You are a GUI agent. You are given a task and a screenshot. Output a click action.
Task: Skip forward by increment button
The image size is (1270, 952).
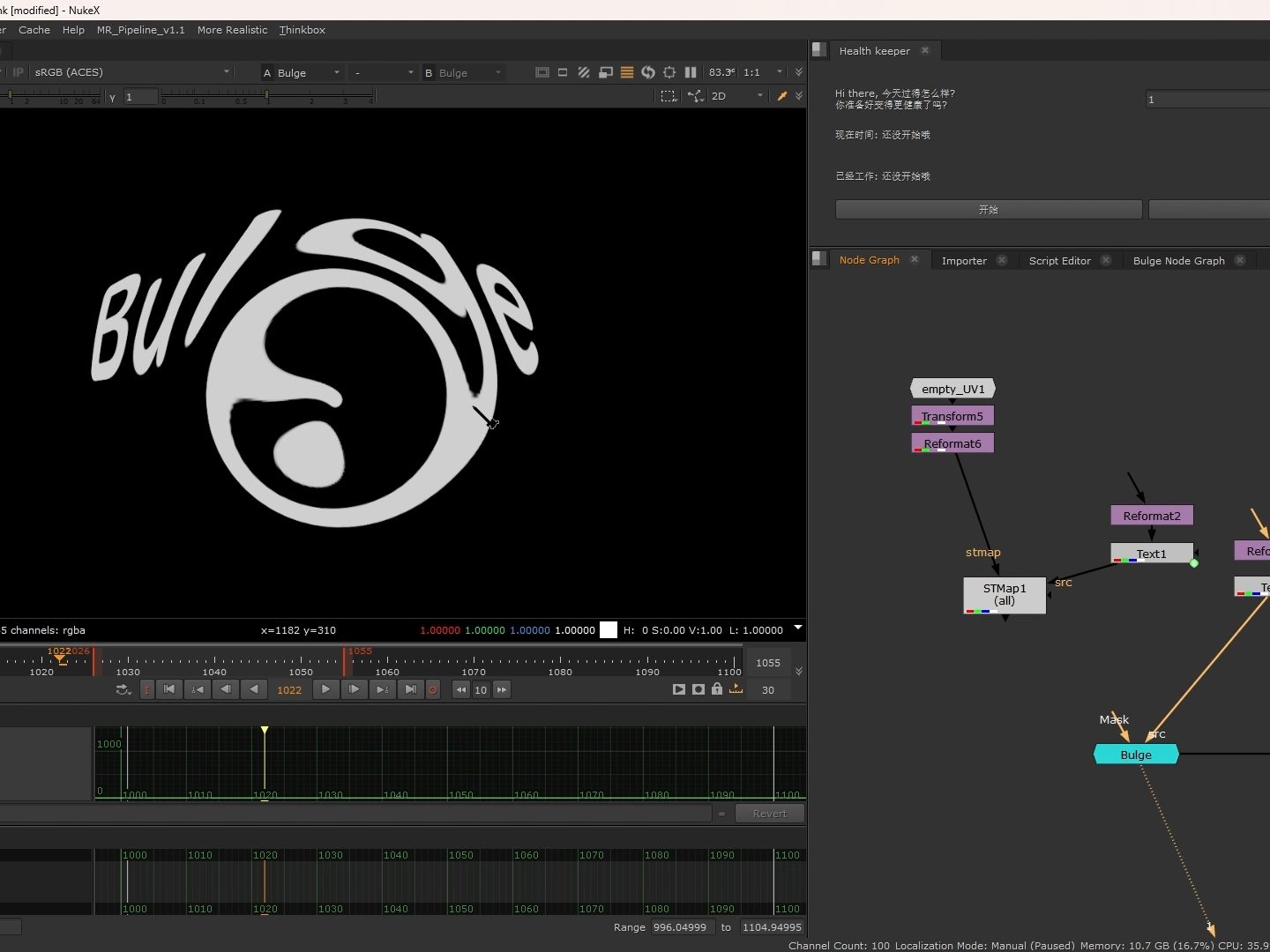pos(502,690)
